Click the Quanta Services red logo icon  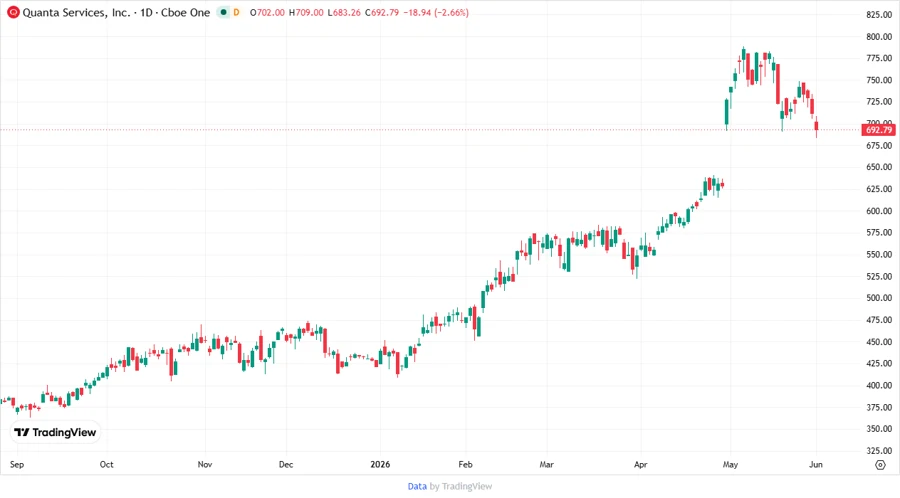[13, 12]
